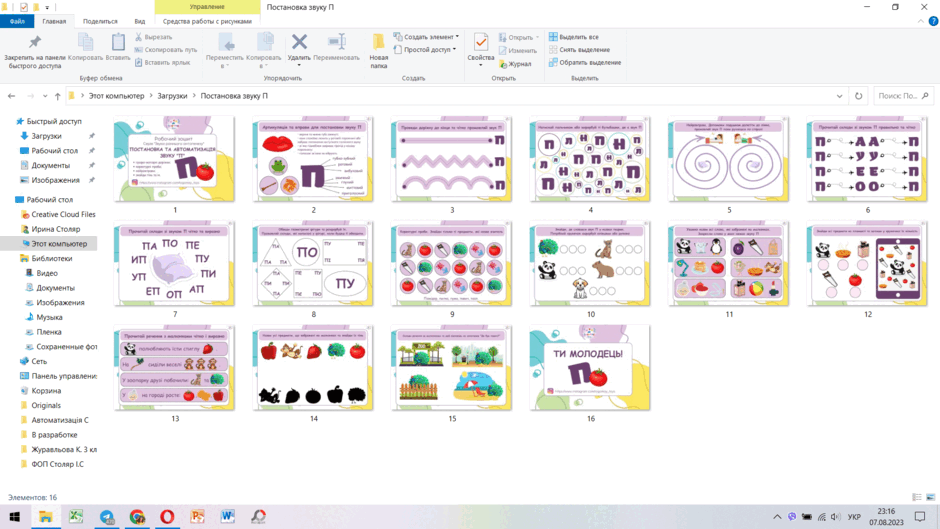940x529 pixels.
Task: Click the Open (Открыть) command
Action: (x=519, y=37)
